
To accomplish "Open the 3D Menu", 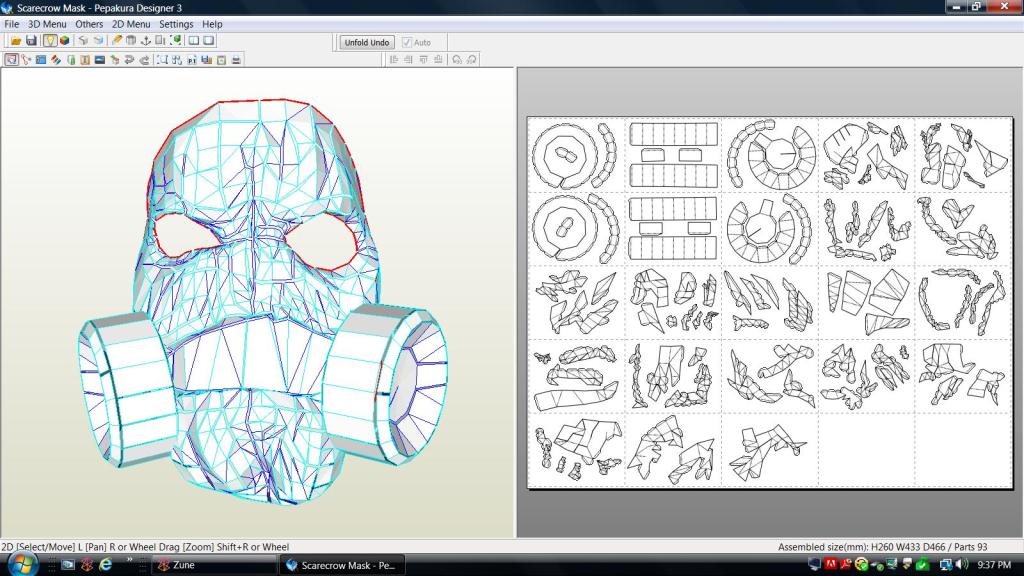I will point(47,24).
